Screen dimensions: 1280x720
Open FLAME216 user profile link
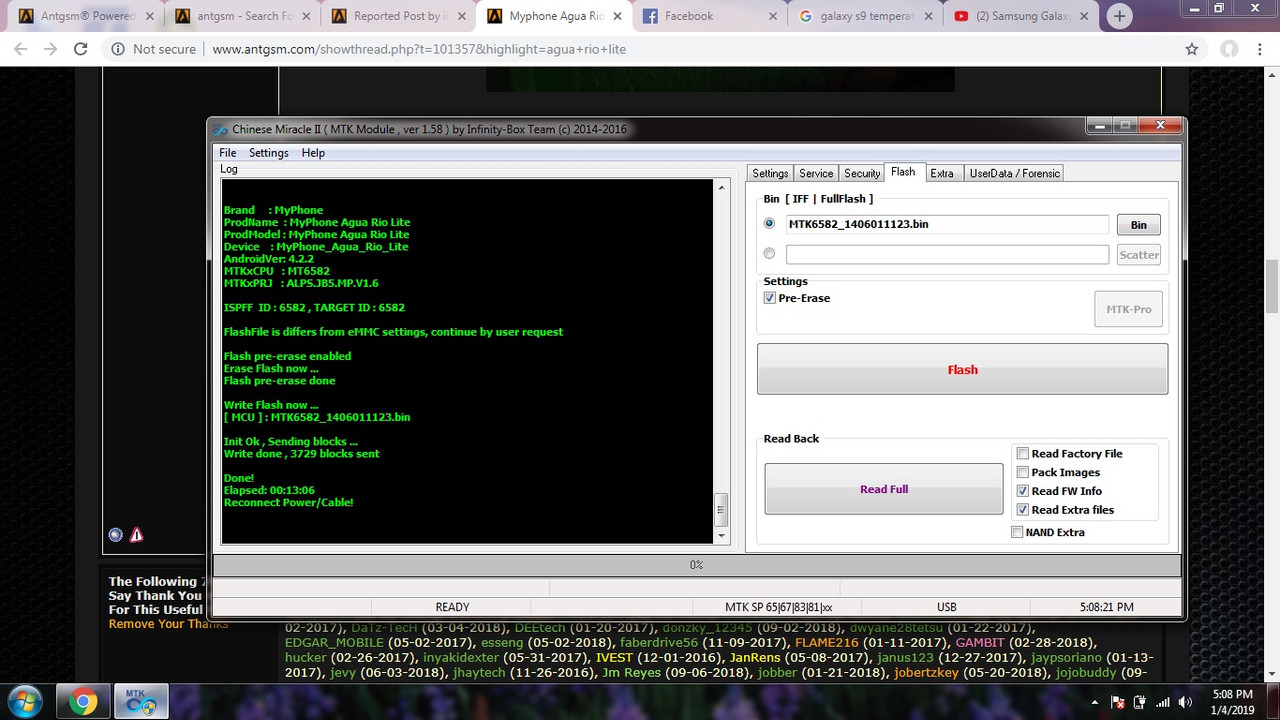point(828,642)
